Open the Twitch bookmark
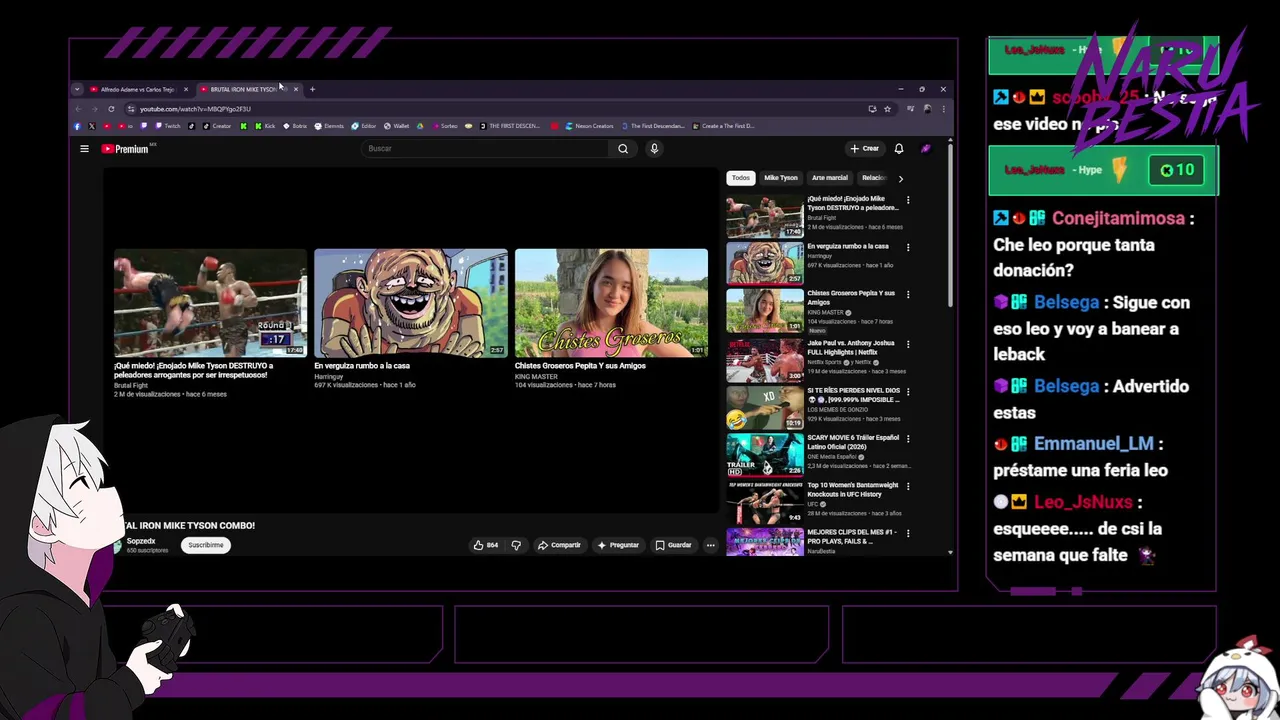Viewport: 1280px width, 720px height. tap(167, 126)
